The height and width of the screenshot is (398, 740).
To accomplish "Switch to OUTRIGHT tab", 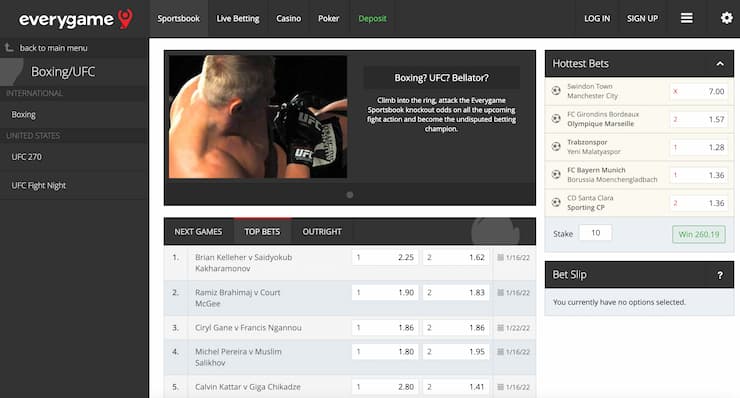I will [322, 232].
